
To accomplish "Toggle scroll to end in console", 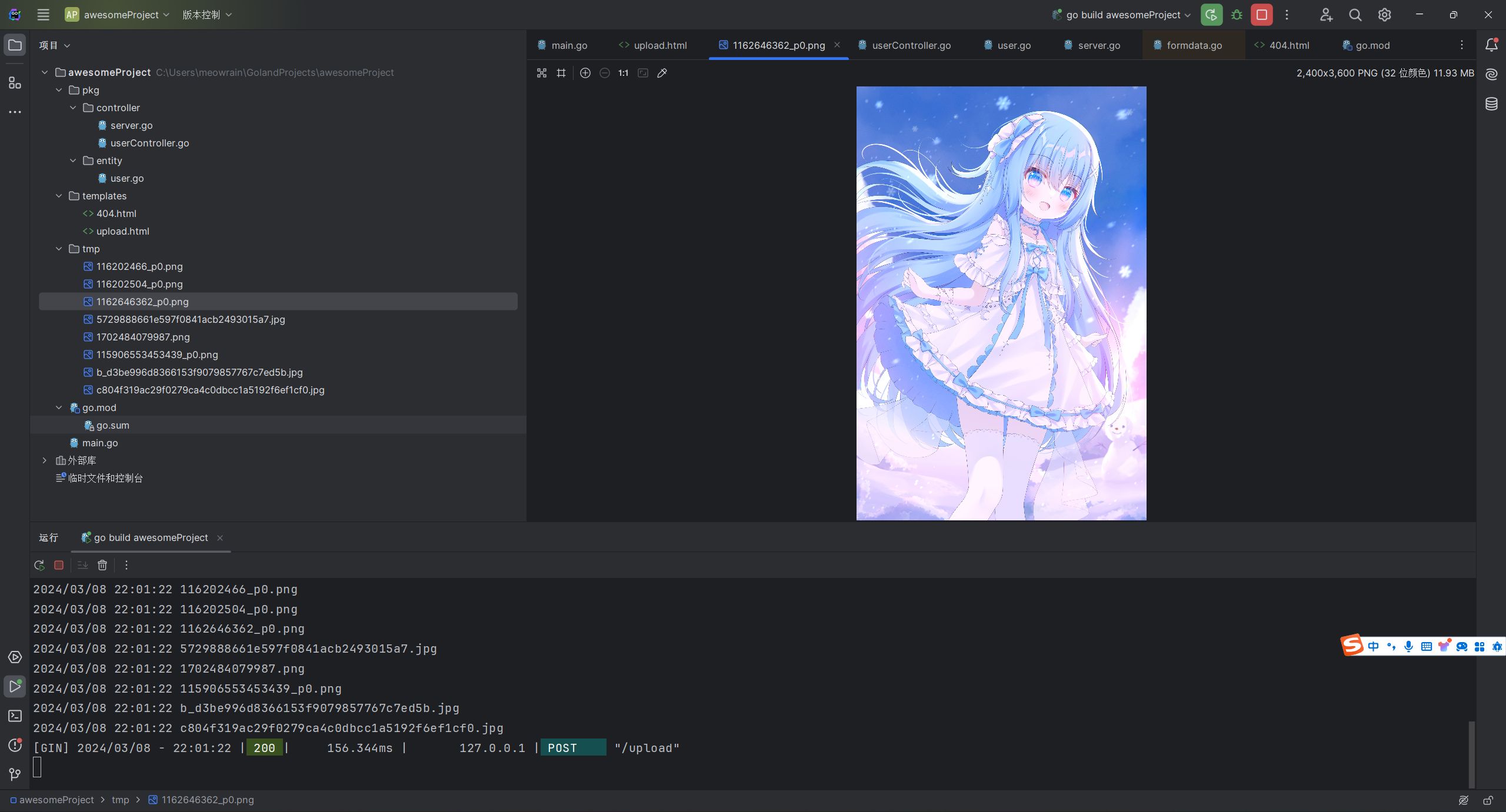I will (x=82, y=565).
